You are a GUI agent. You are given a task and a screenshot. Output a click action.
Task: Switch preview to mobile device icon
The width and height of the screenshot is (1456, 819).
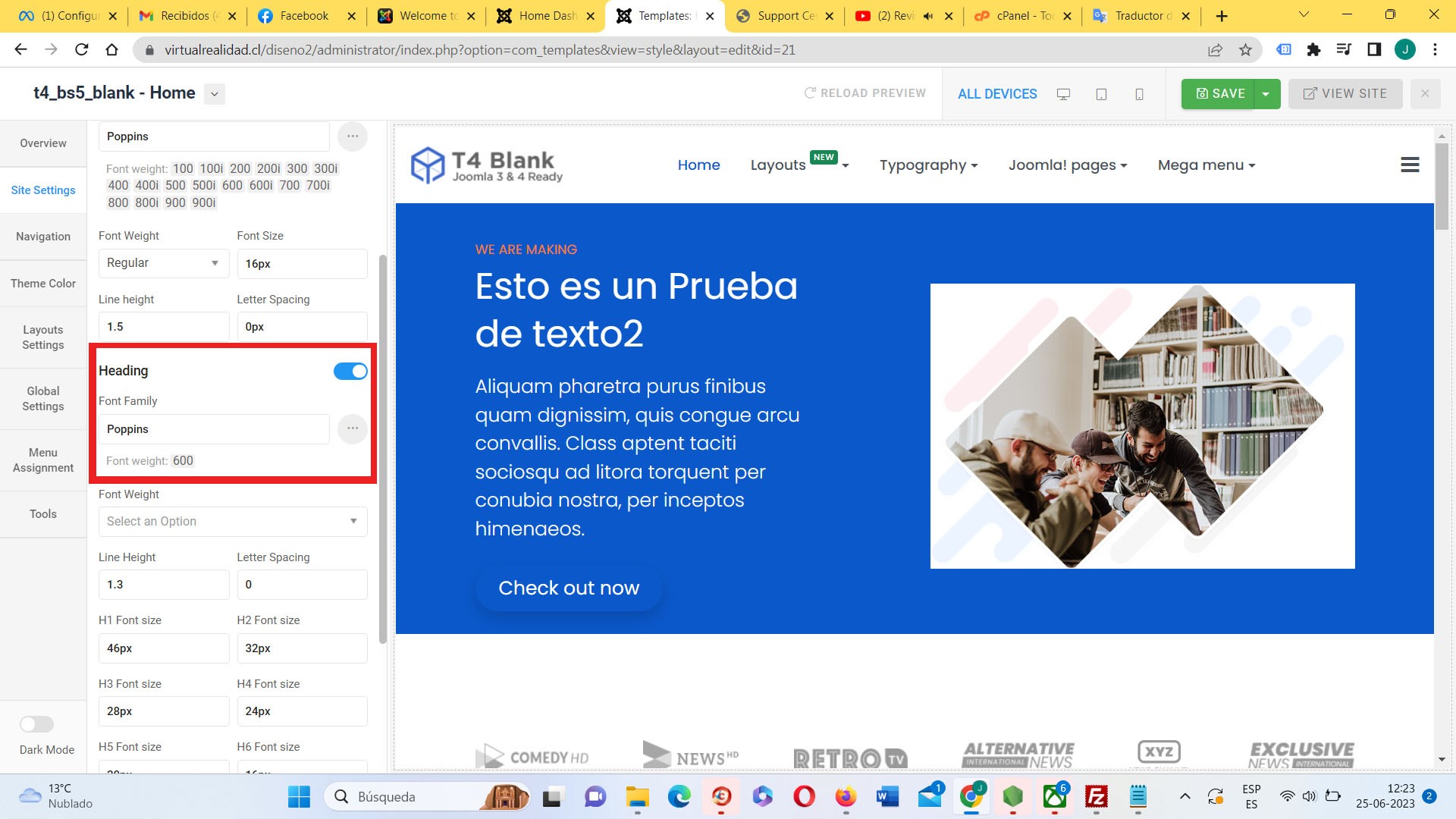[x=1139, y=94]
